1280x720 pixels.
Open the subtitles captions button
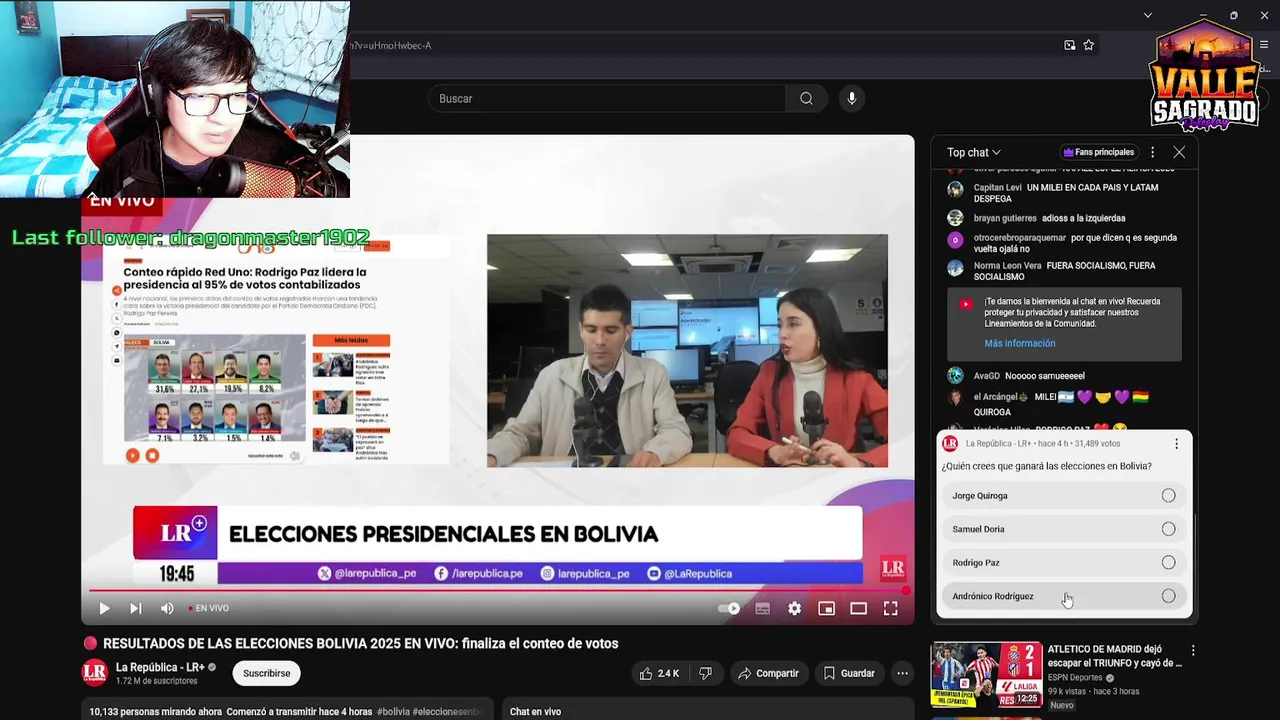[x=762, y=608]
